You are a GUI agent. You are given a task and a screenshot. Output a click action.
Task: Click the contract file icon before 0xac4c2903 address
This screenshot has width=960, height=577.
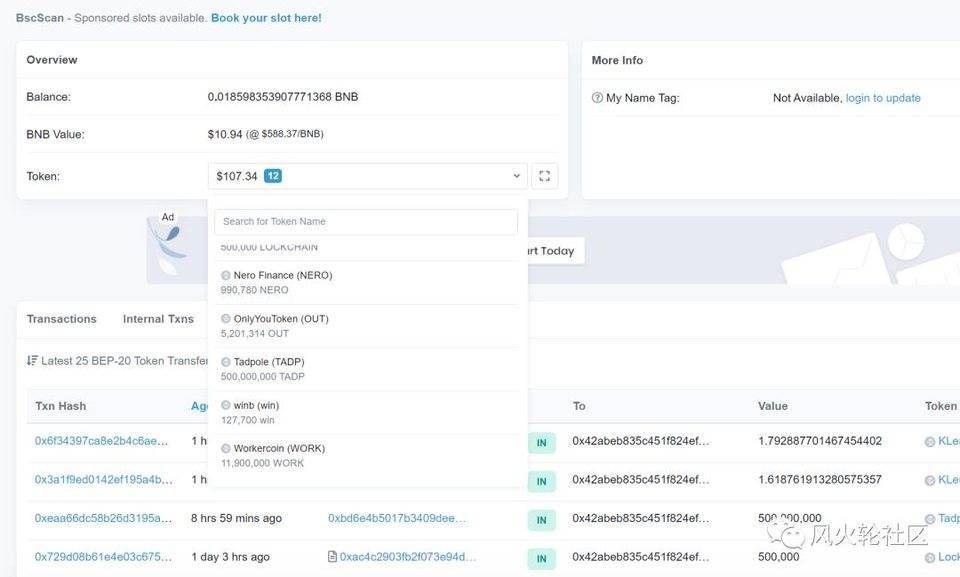333,557
